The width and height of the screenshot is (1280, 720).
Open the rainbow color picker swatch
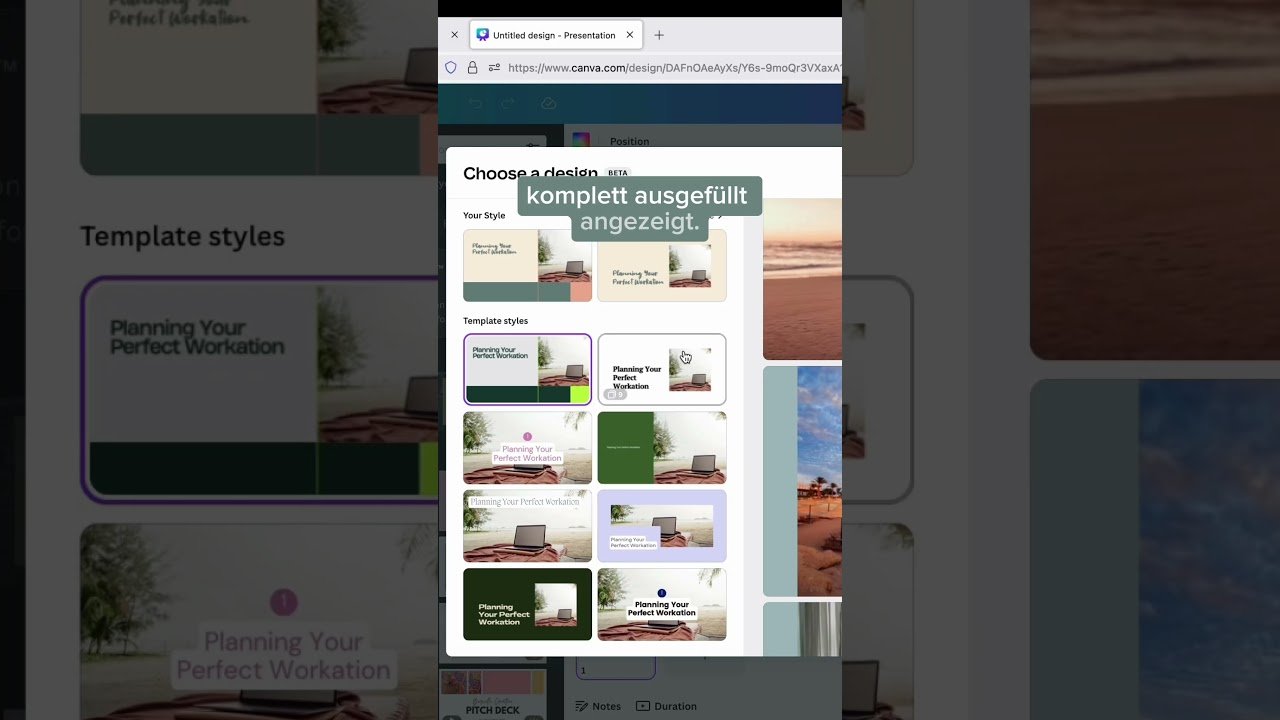pyautogui.click(x=581, y=141)
